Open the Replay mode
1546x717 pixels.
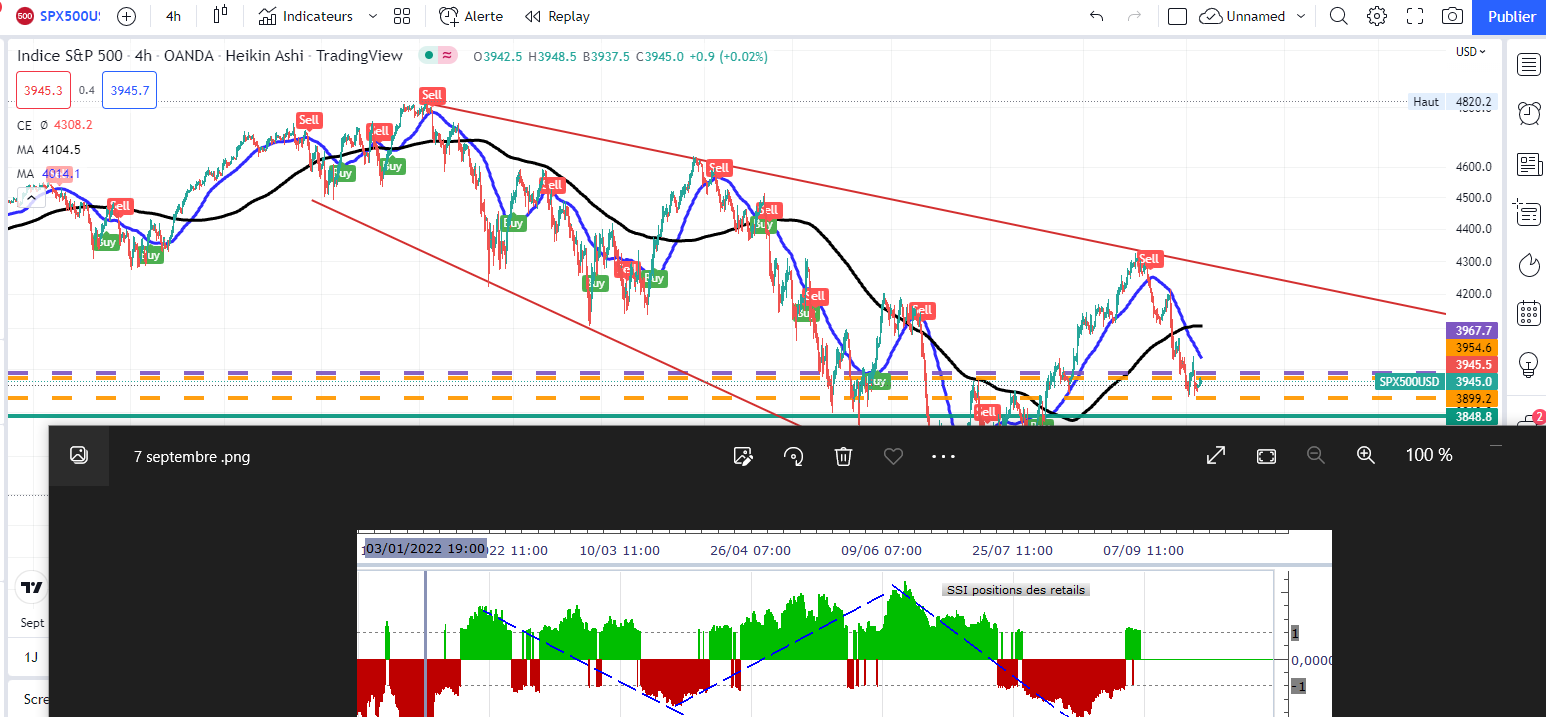click(557, 16)
